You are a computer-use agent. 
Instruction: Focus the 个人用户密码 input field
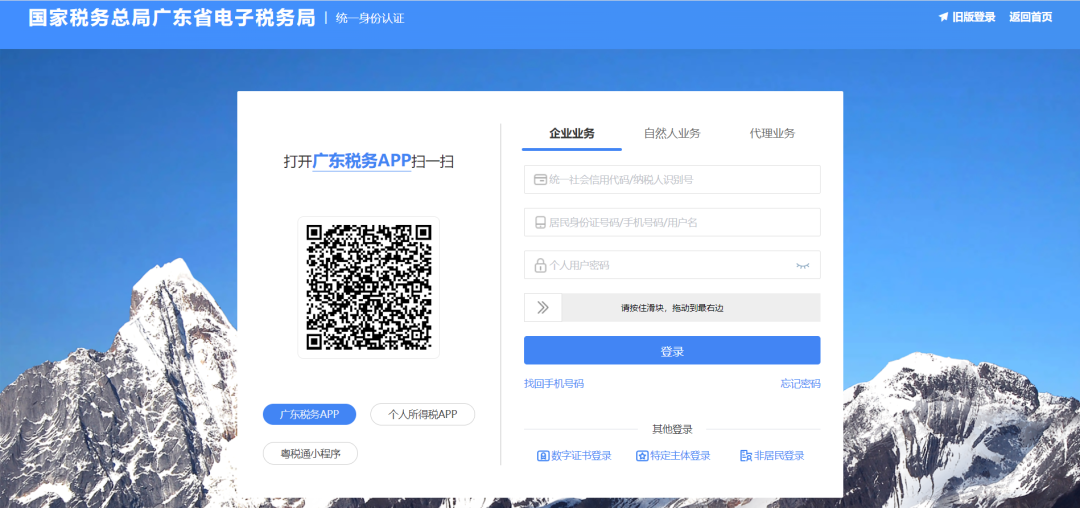672,265
